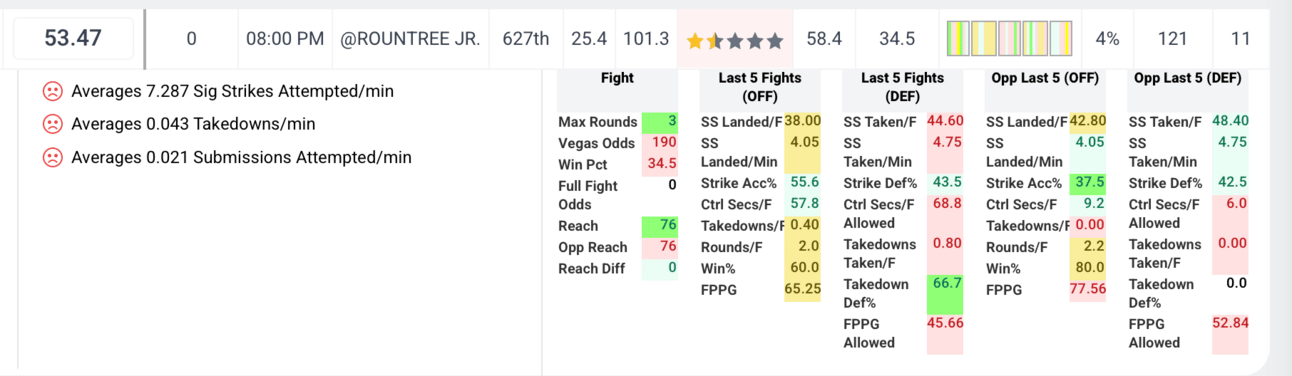Click the colored striped history bar chart
This screenshot has width=1292, height=376.
click(1009, 39)
